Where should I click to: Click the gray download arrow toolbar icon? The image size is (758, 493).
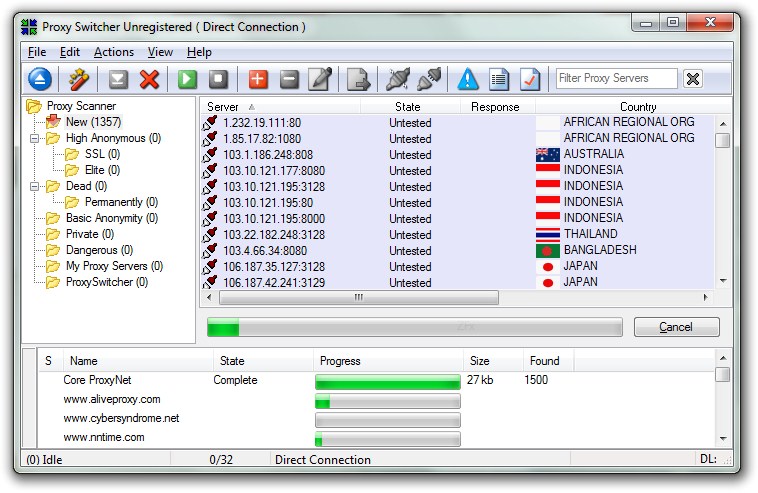tap(118, 79)
